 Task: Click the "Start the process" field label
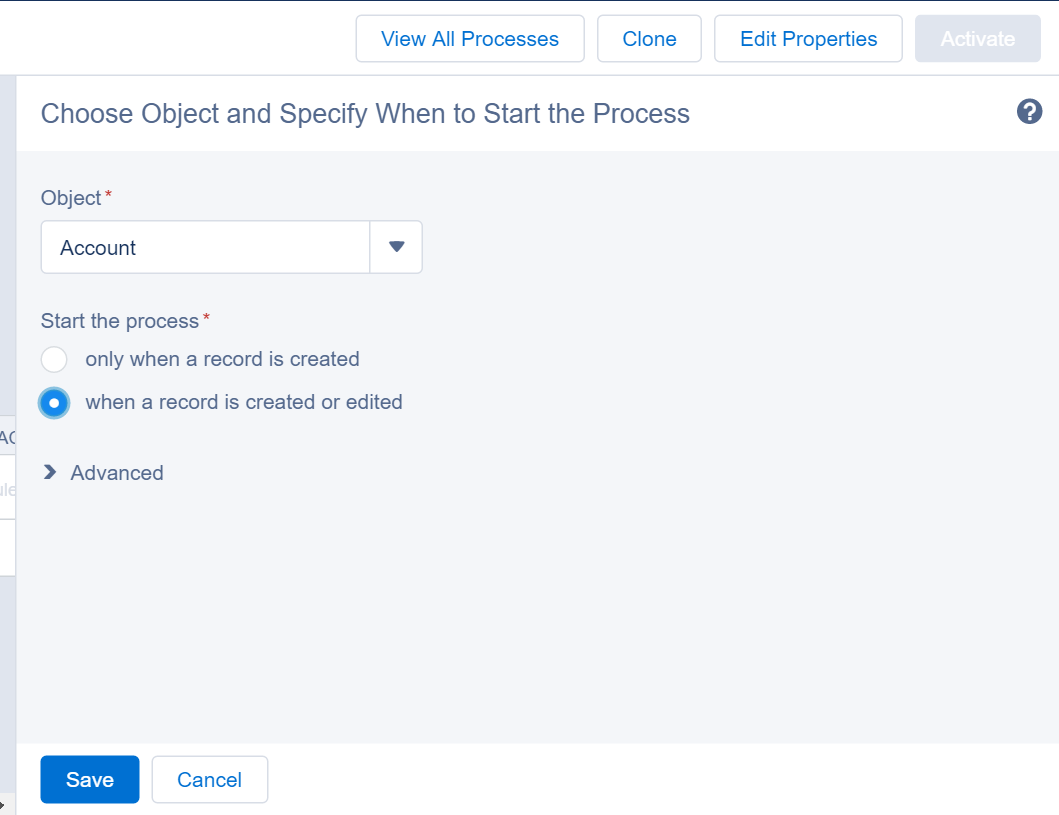point(120,321)
